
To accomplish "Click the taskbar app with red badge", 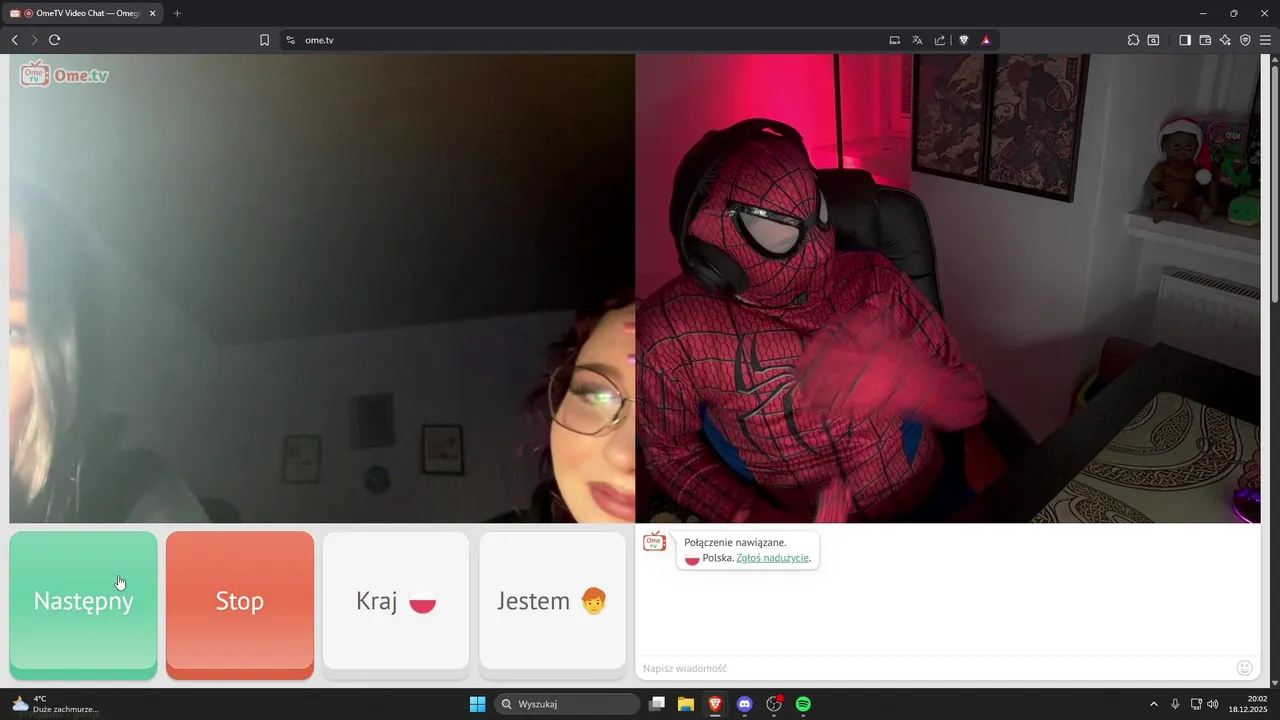I will tap(774, 704).
